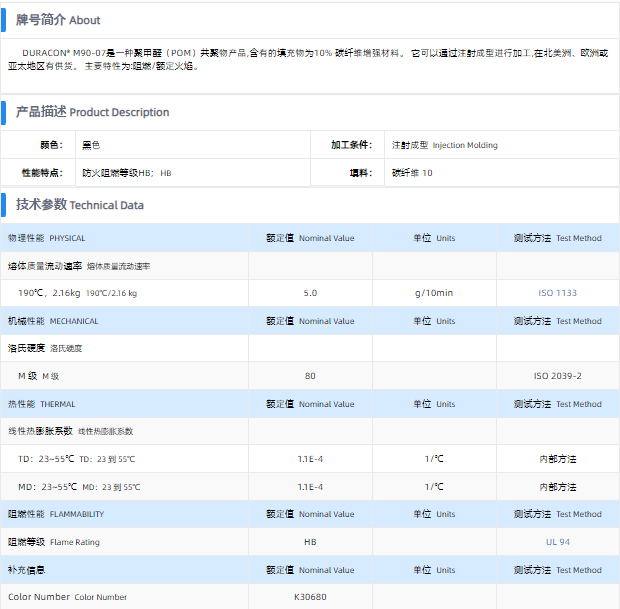Select the unit g/10min cell
620x609 pixels.
pyautogui.click(x=434, y=293)
